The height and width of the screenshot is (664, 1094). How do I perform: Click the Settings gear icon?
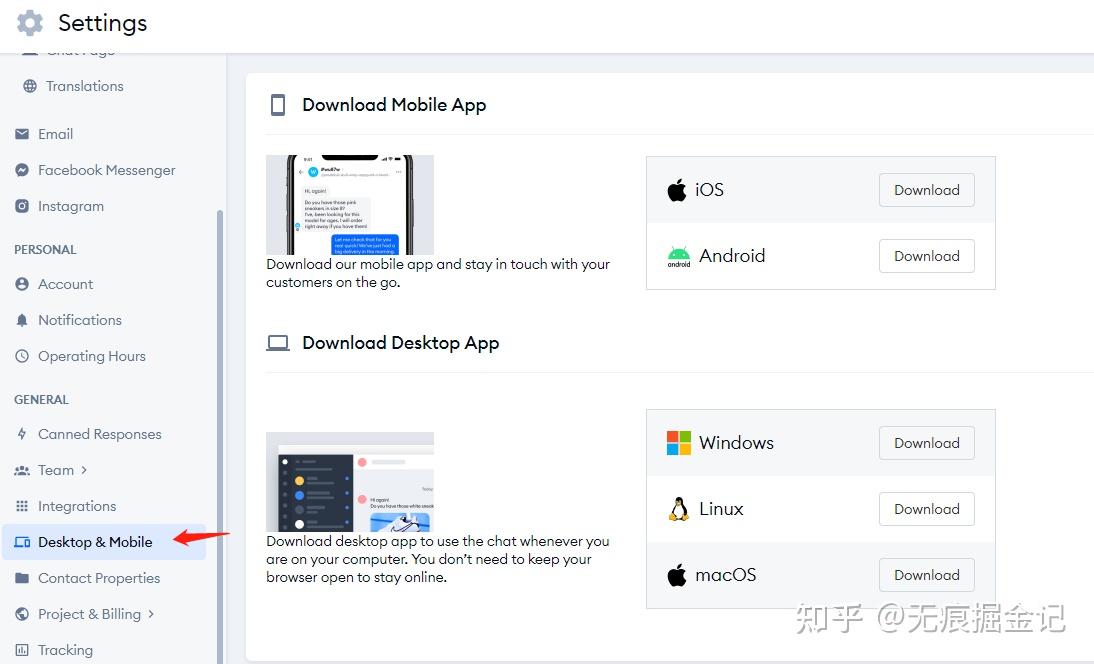point(29,23)
